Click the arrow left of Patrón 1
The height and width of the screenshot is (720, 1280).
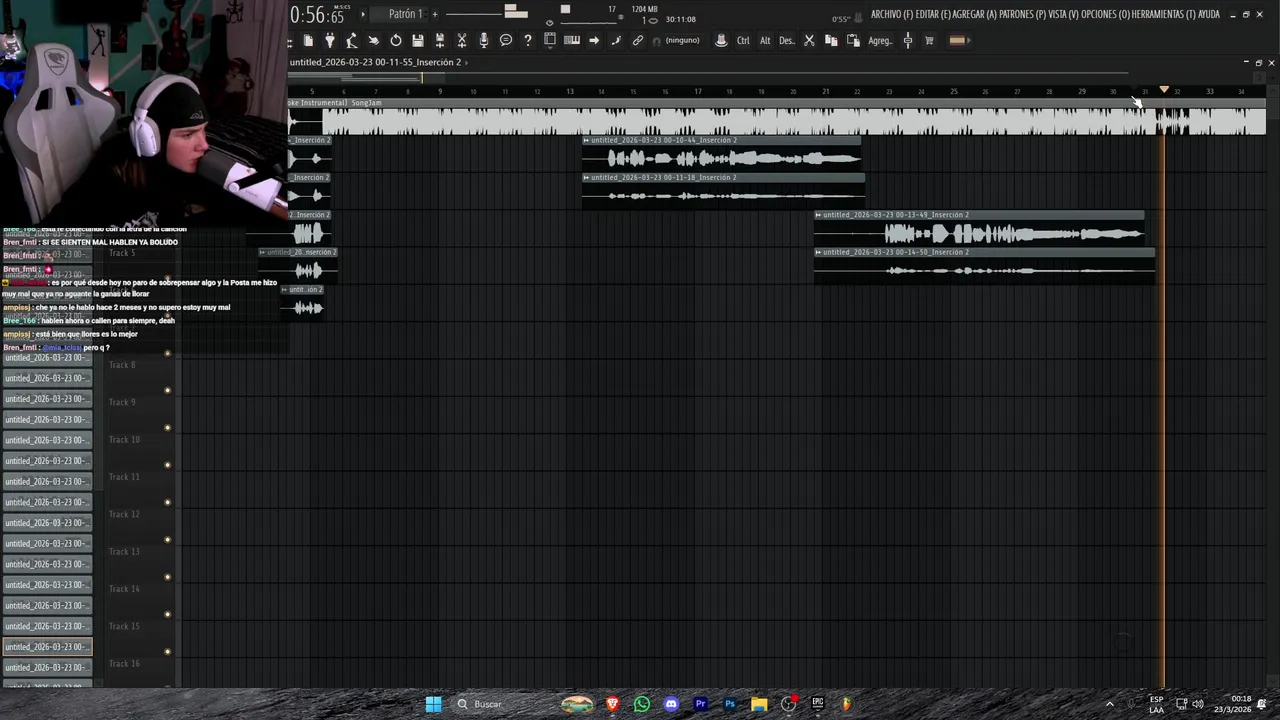click(363, 14)
